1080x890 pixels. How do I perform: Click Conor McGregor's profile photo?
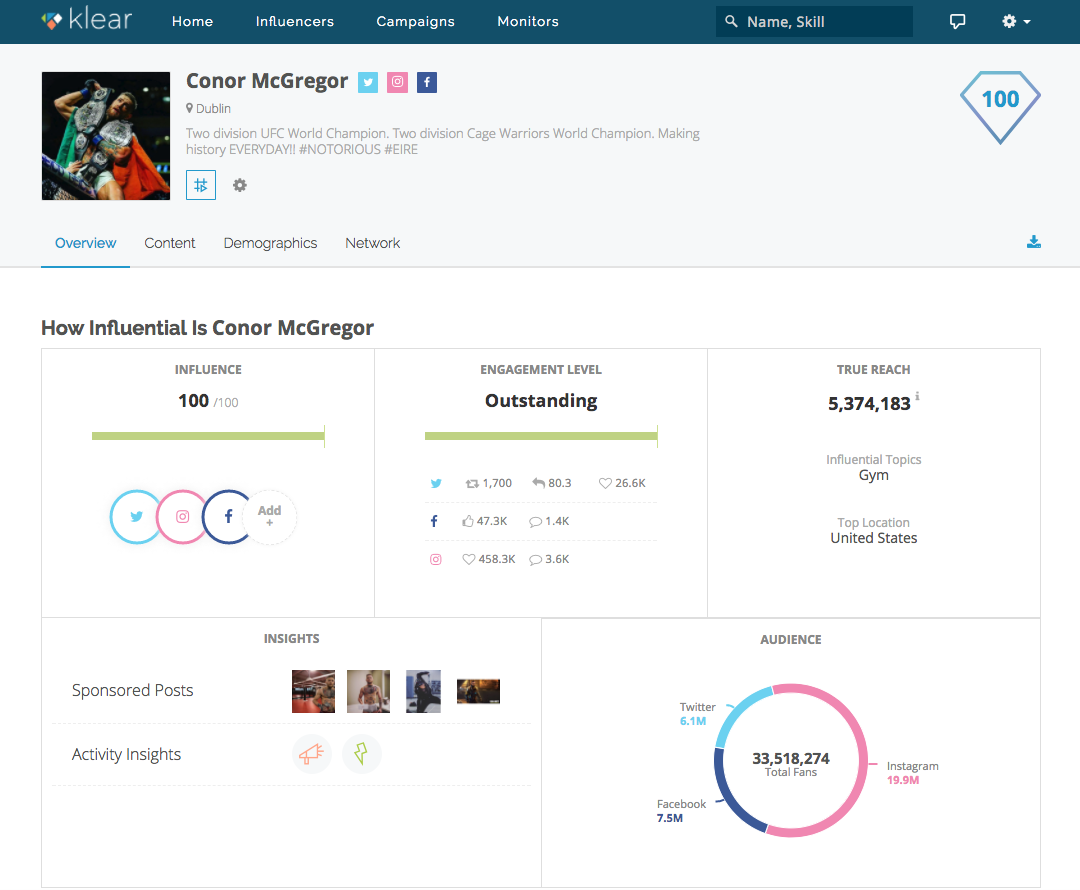[x=106, y=136]
